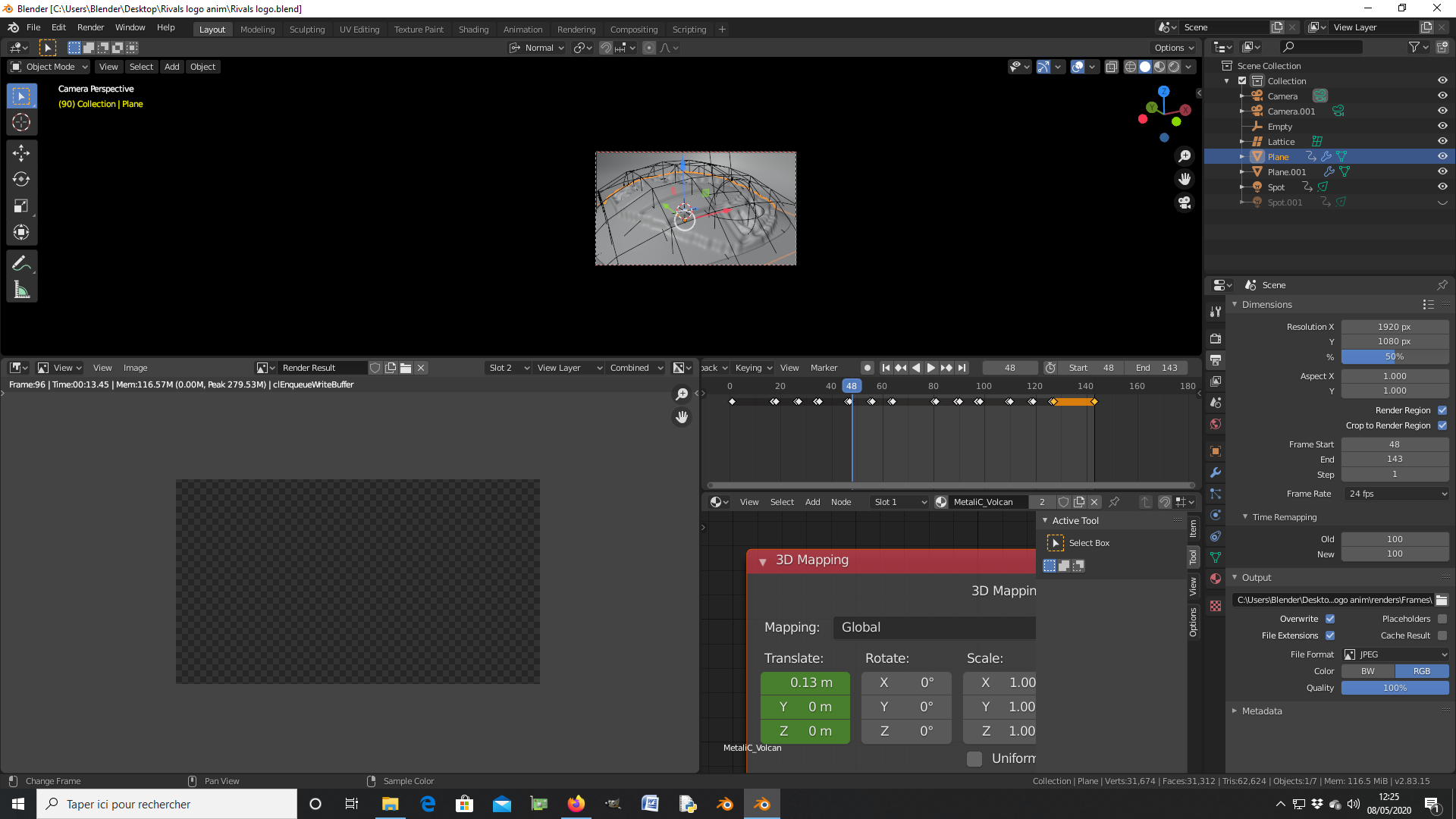1456x819 pixels.
Task: Open the Frame Rate dropdown
Action: click(x=1397, y=494)
